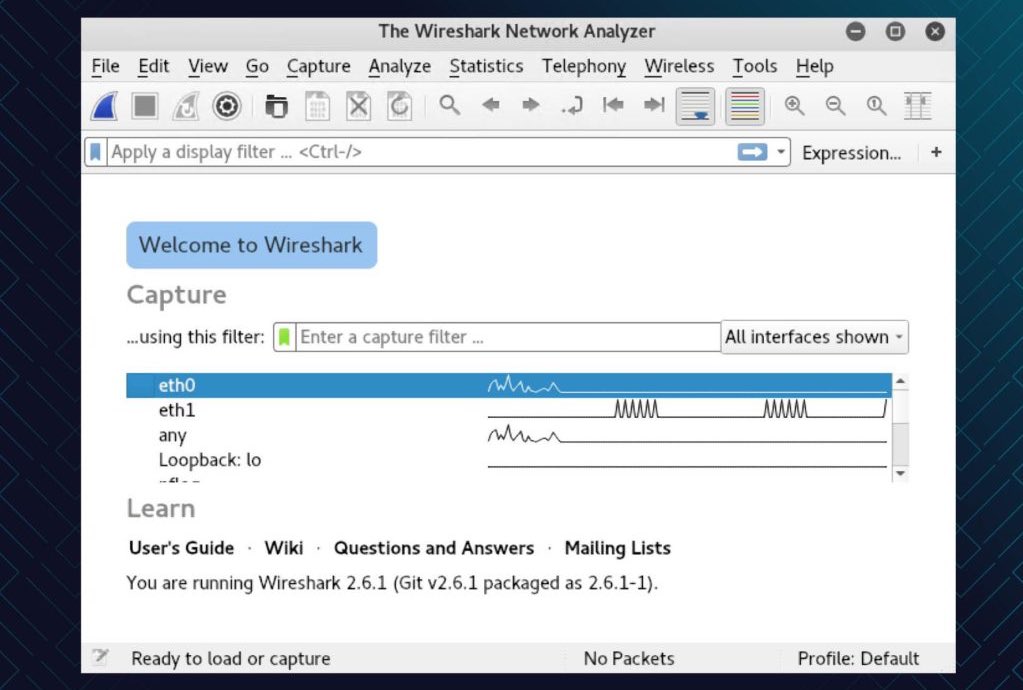Viewport: 1023px width, 690px height.
Task: Open Questions and Answers link
Action: [x=434, y=548]
